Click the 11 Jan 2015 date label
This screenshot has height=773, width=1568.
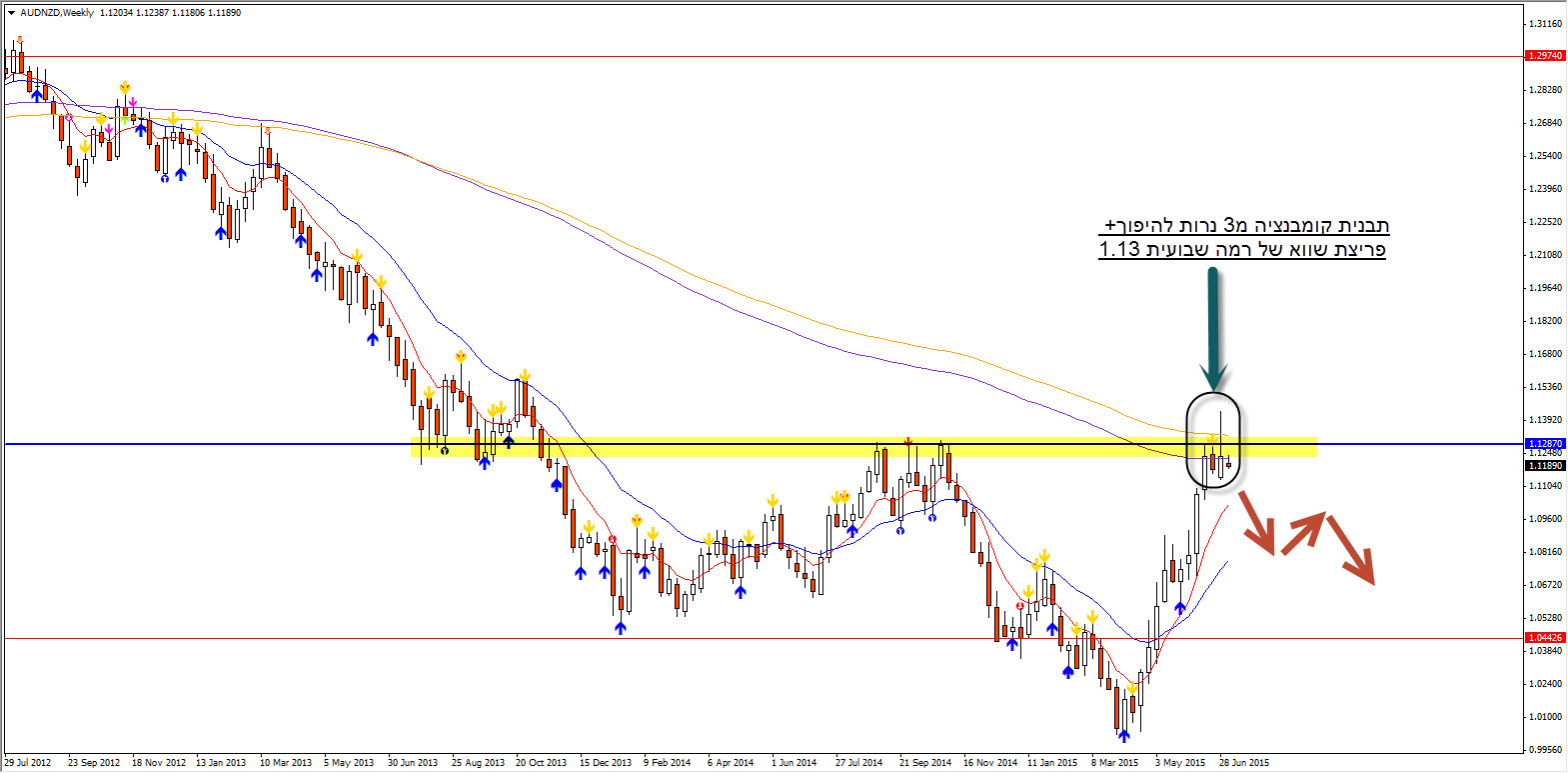pos(1052,763)
